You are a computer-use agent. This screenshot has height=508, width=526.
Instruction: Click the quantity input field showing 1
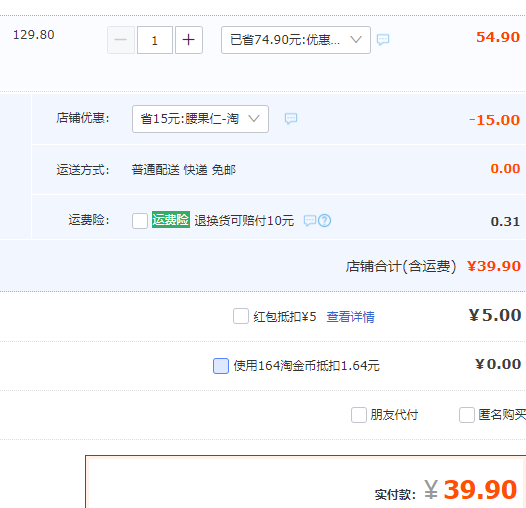[x=155, y=40]
